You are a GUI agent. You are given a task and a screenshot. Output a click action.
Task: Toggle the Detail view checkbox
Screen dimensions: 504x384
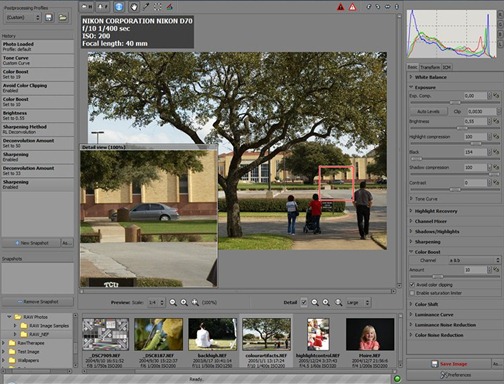(304, 302)
